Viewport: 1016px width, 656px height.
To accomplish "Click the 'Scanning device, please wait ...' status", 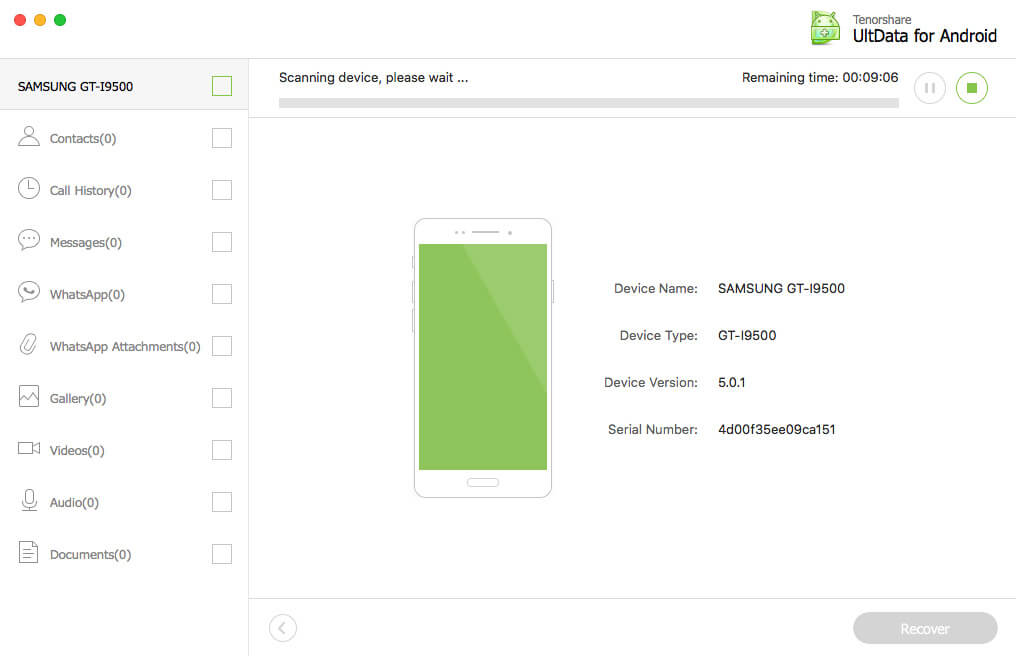I will (x=373, y=78).
